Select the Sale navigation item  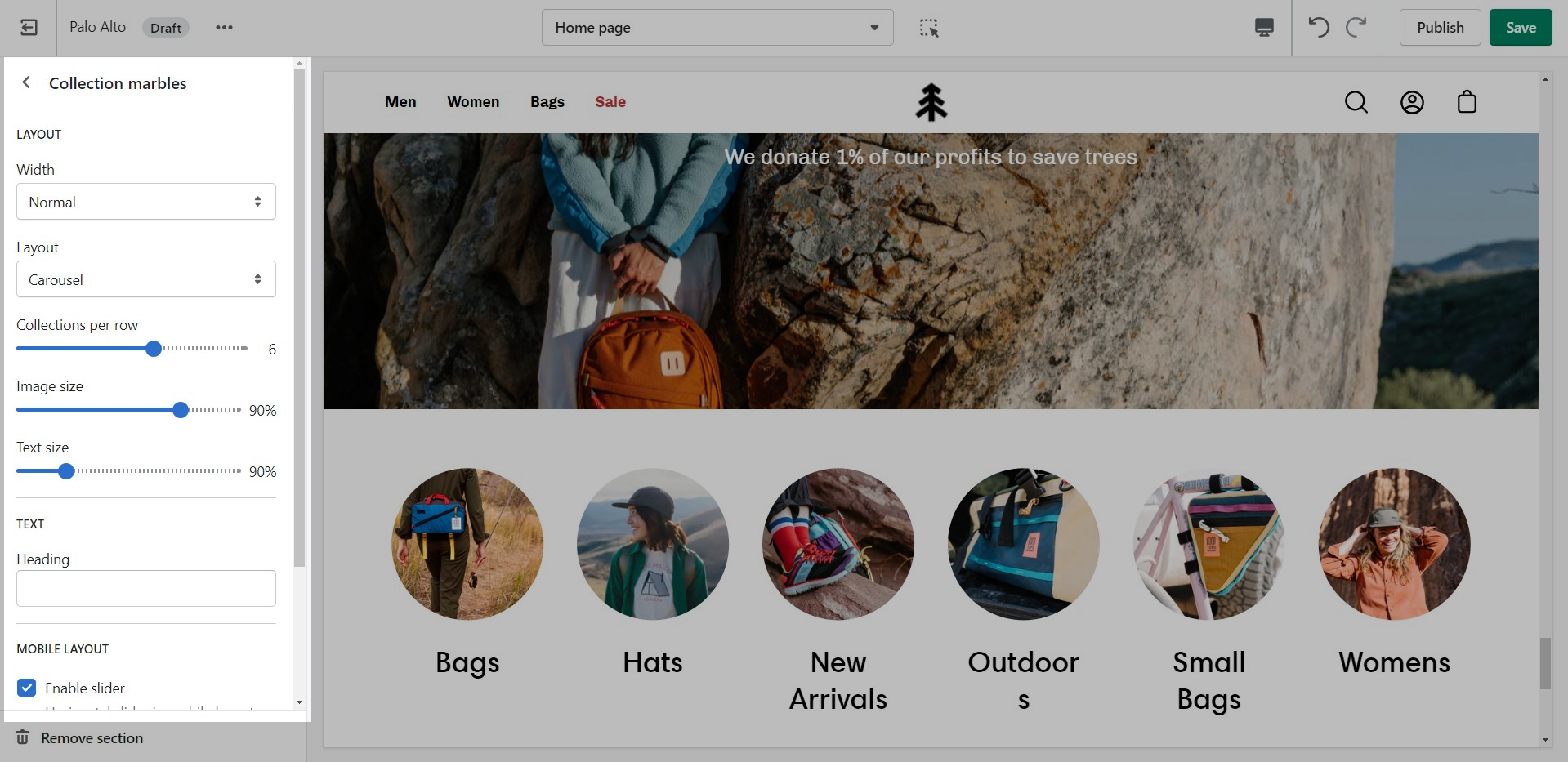[x=610, y=102]
